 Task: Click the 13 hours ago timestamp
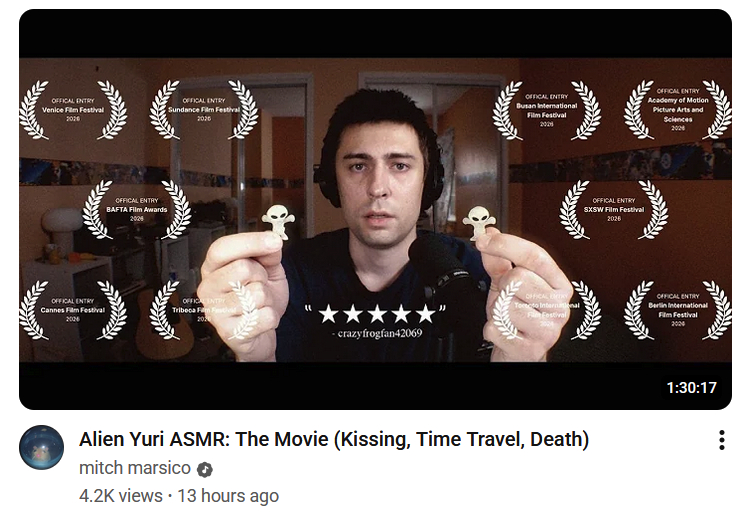(x=228, y=496)
